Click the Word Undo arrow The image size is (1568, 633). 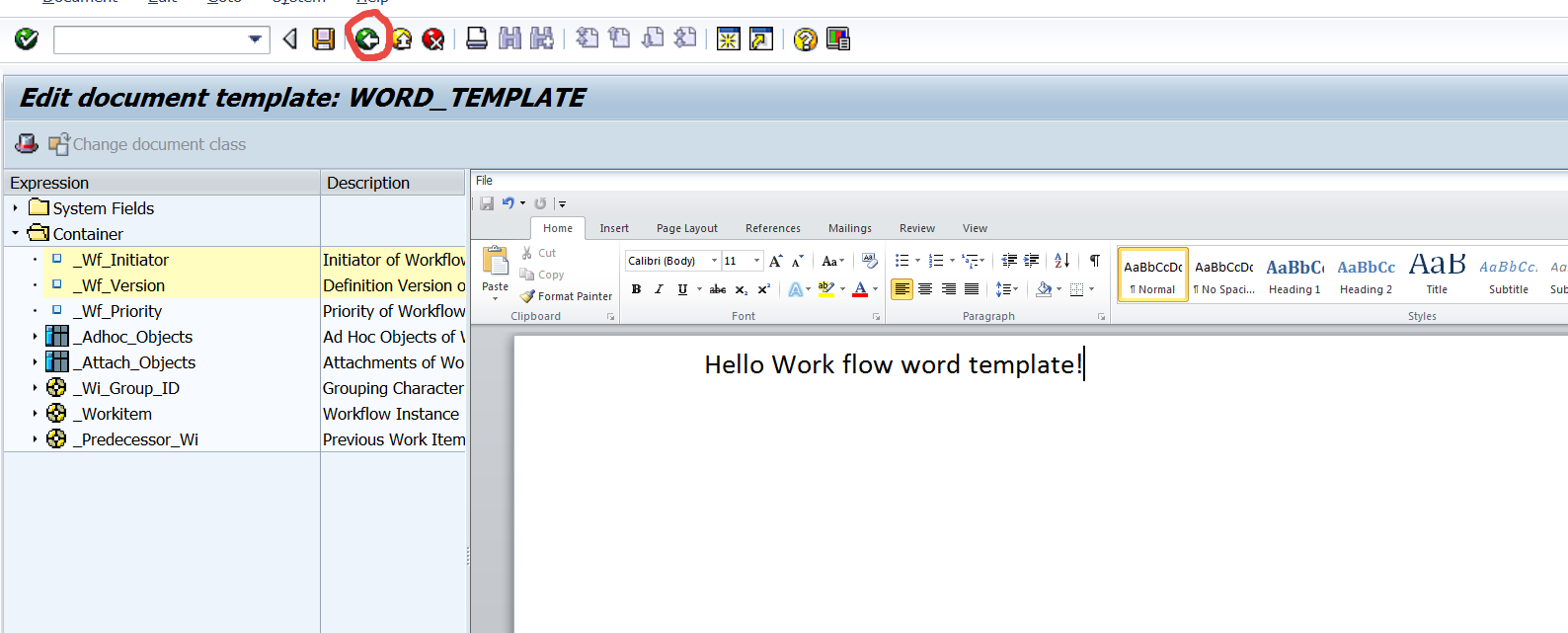click(508, 203)
